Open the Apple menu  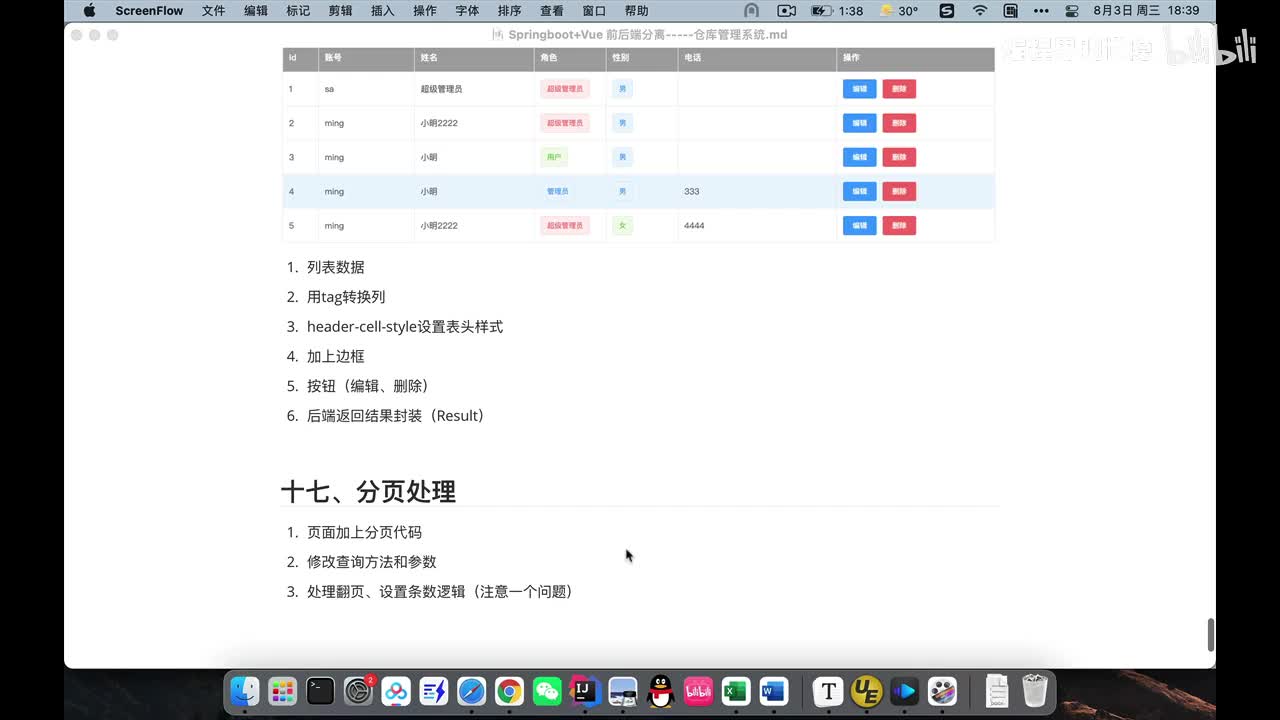point(89,11)
